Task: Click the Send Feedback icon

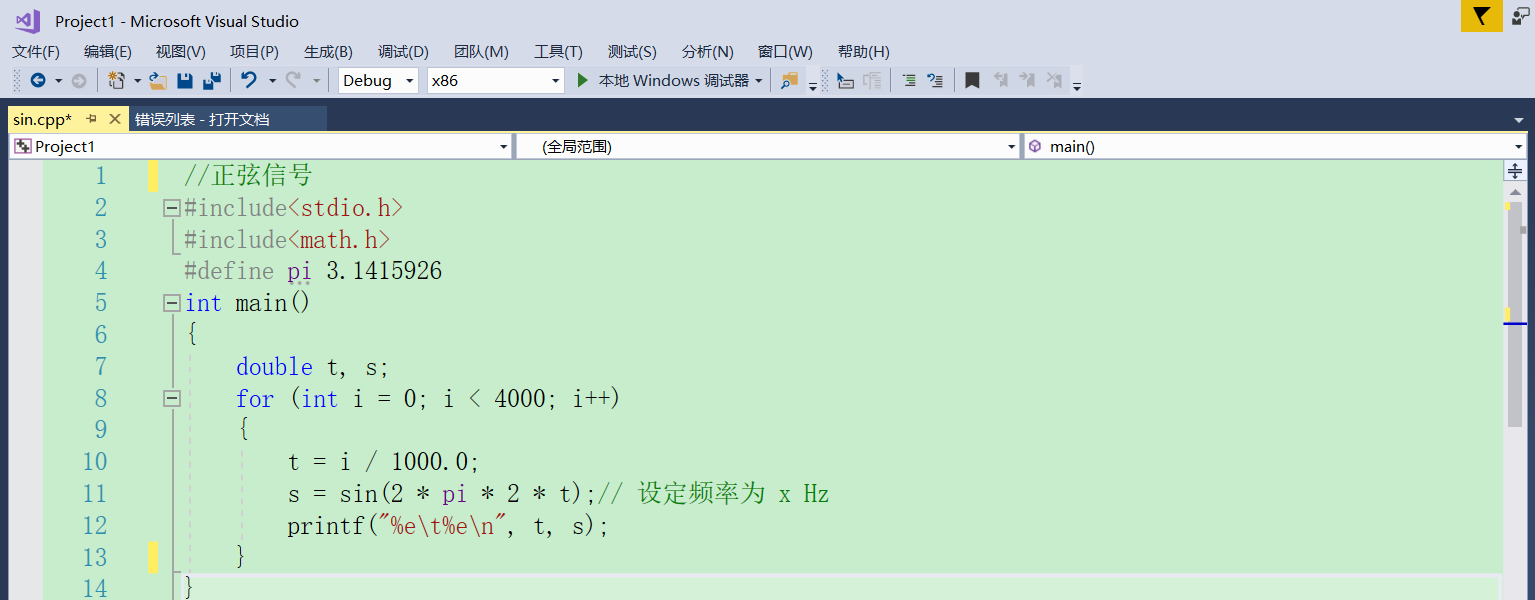Action: 1519,16
